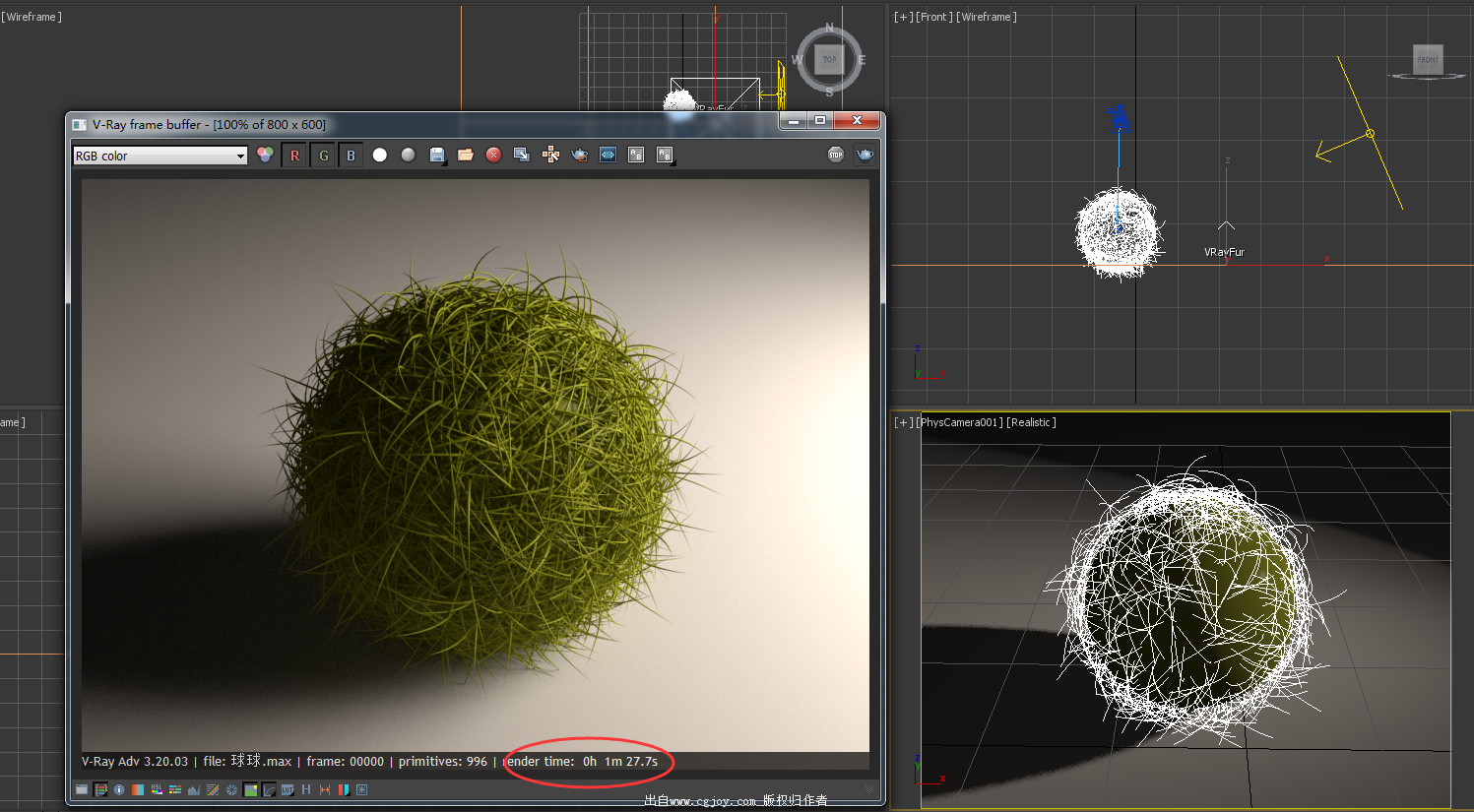Click first A/B compare icon
The width and height of the screenshot is (1474, 812).
point(636,155)
